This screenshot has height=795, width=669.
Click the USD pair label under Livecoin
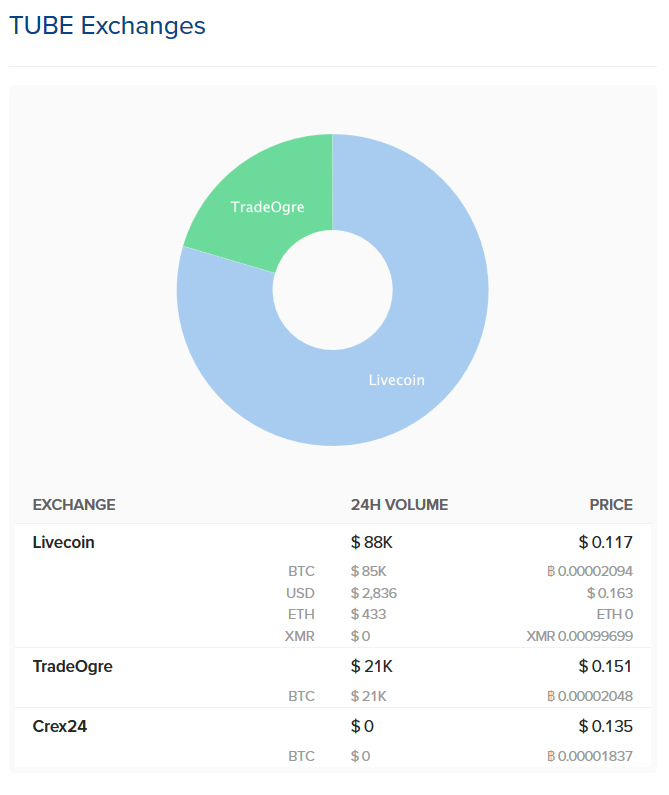[300, 593]
